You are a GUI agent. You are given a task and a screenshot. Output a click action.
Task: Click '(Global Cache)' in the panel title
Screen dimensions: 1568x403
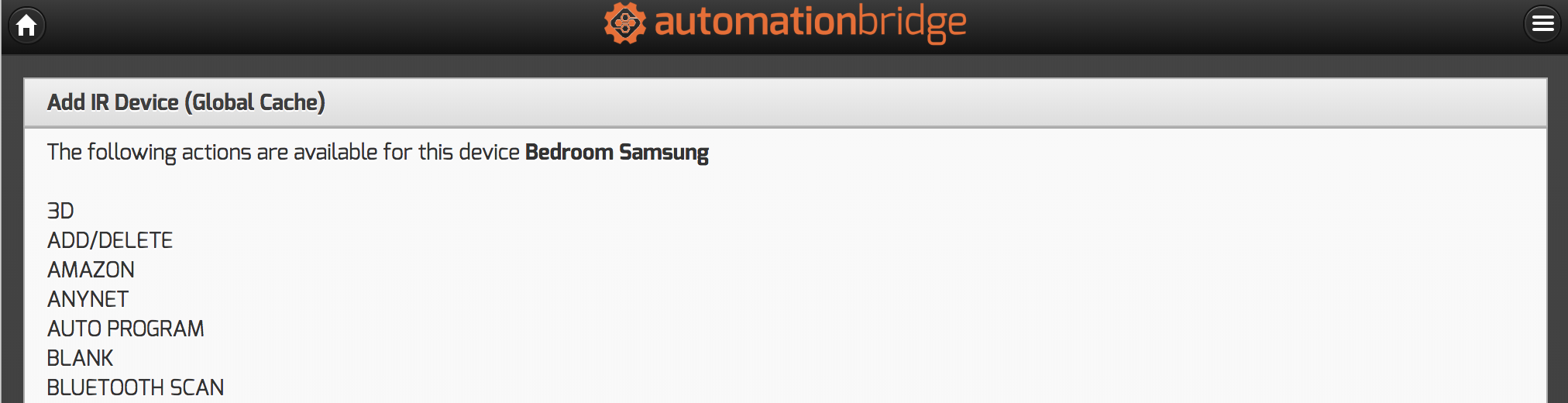tap(255, 102)
